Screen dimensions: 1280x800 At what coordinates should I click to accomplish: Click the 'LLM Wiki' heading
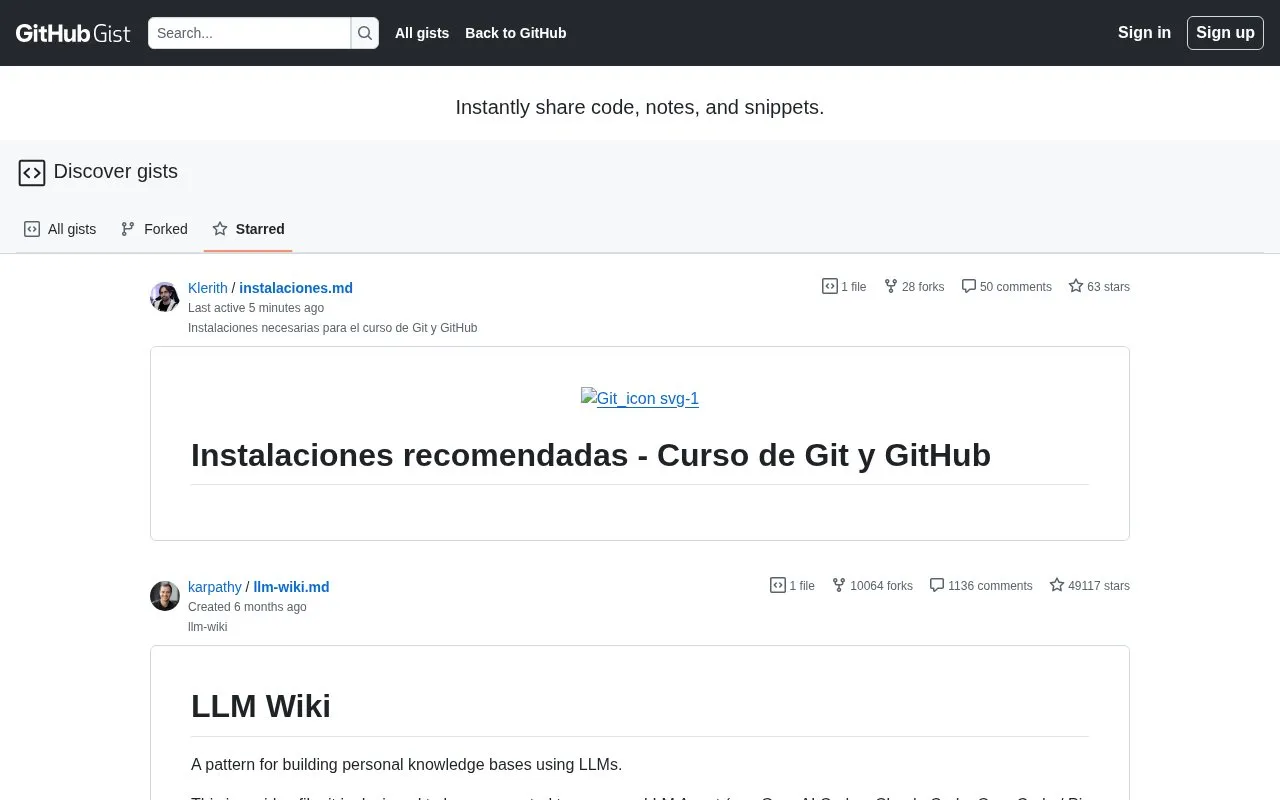coord(261,706)
